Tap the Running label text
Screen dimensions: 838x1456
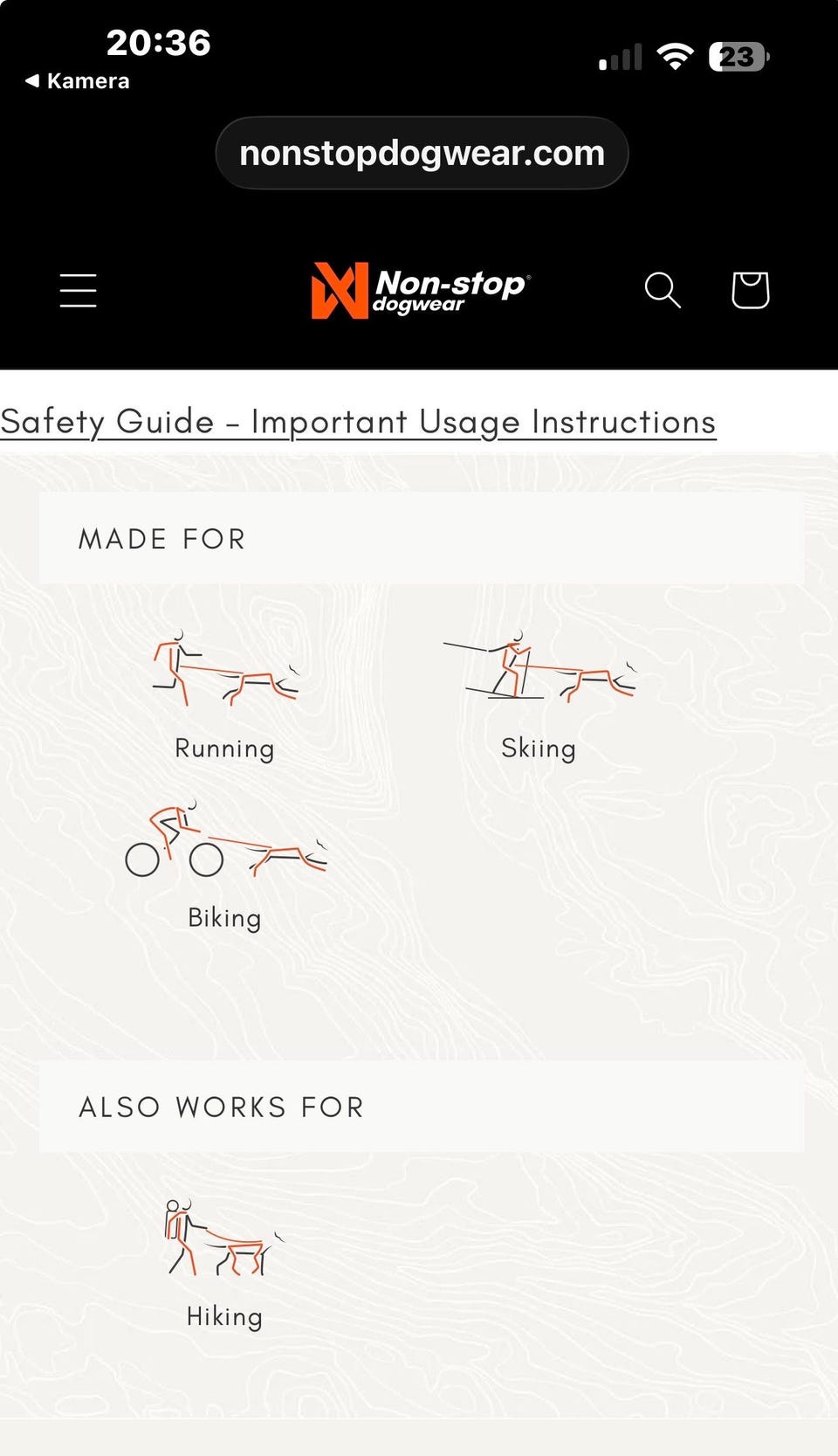coord(224,749)
